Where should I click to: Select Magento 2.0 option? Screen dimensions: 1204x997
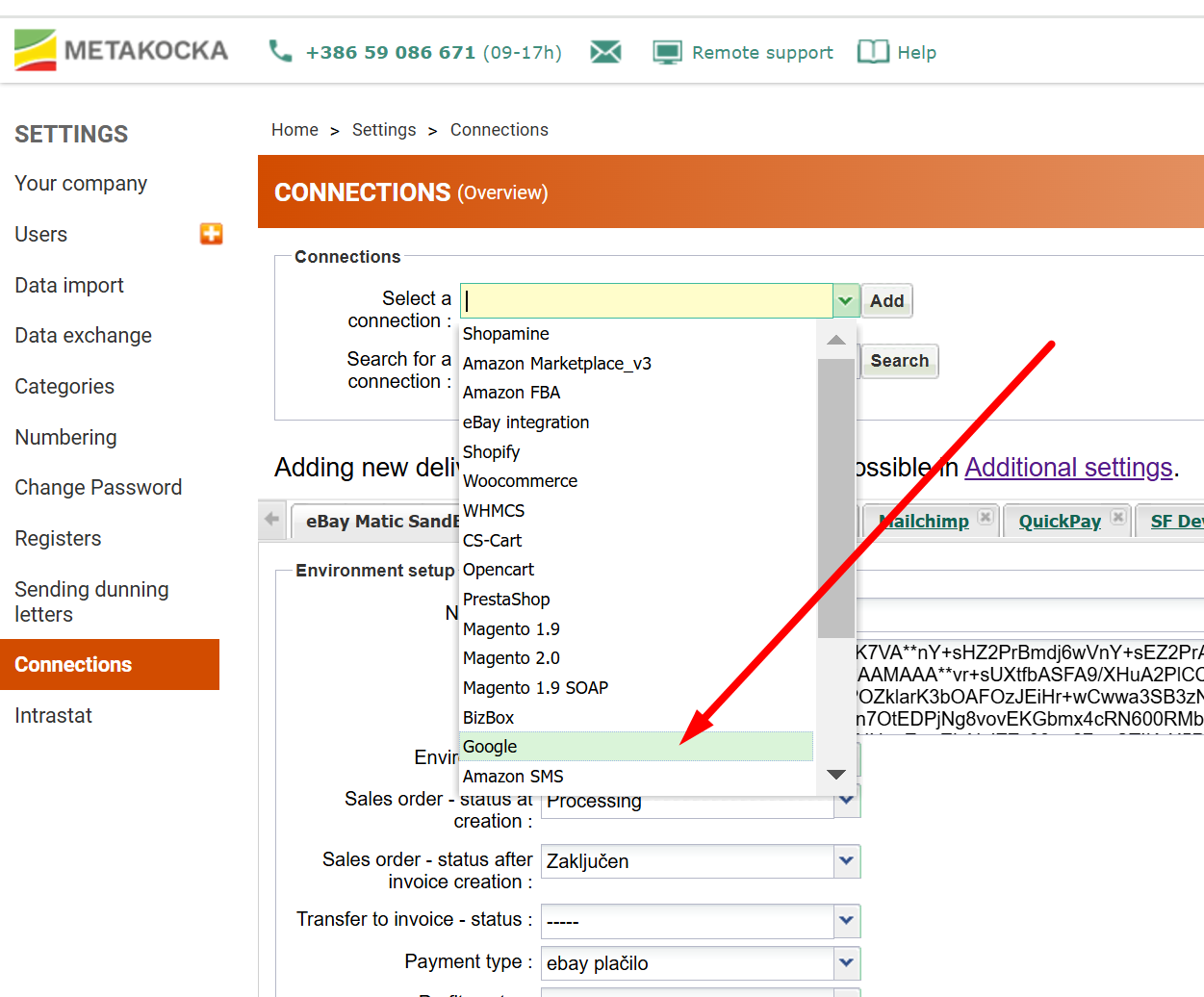tap(637, 658)
